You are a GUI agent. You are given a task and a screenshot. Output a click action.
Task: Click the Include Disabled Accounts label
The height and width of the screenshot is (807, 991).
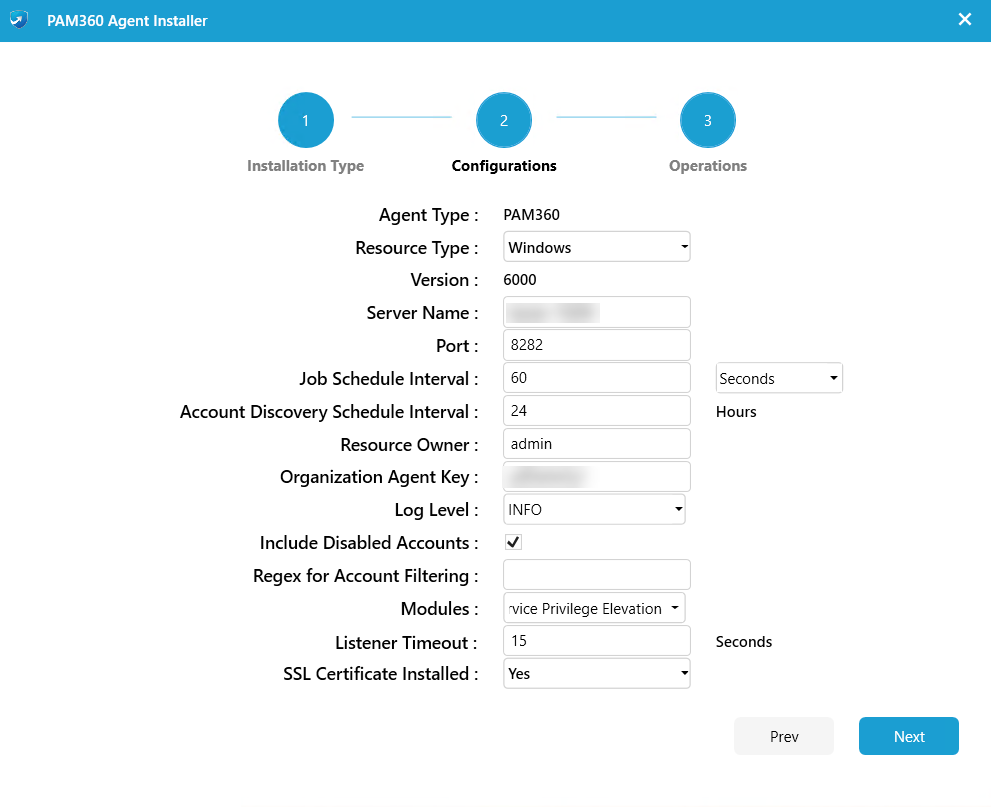point(369,543)
